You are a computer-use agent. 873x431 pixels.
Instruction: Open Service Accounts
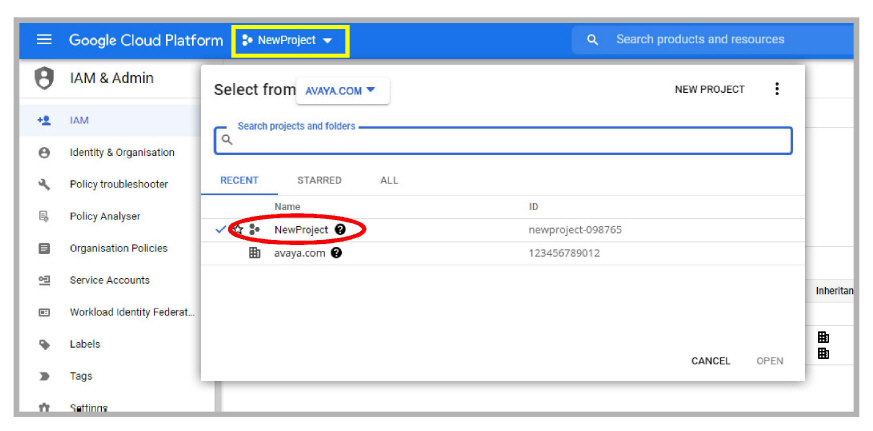pyautogui.click(x=110, y=280)
